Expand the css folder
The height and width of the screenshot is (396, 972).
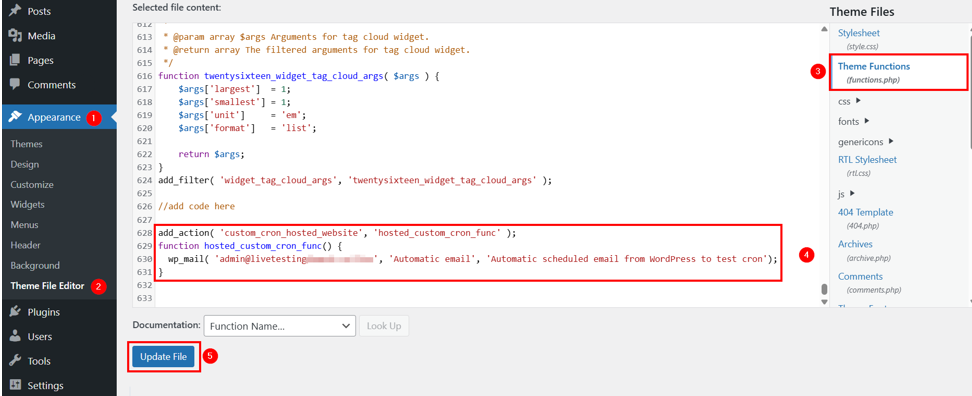[x=849, y=100]
